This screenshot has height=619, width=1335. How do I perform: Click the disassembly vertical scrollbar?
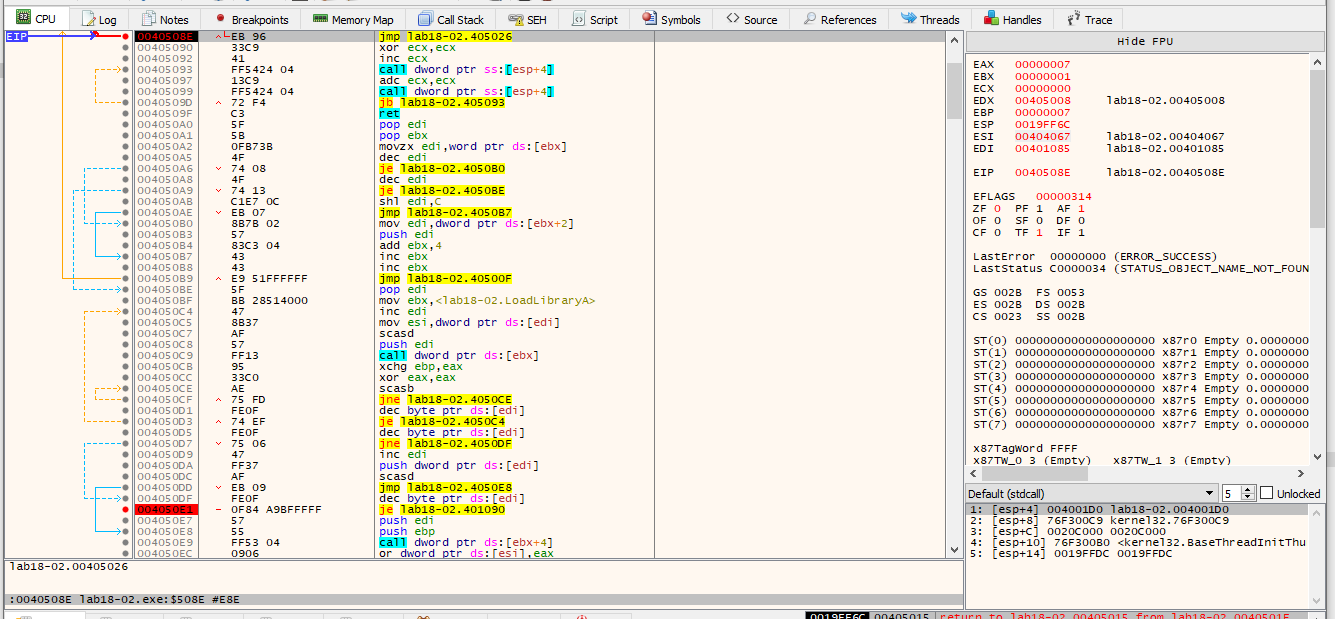point(954,294)
